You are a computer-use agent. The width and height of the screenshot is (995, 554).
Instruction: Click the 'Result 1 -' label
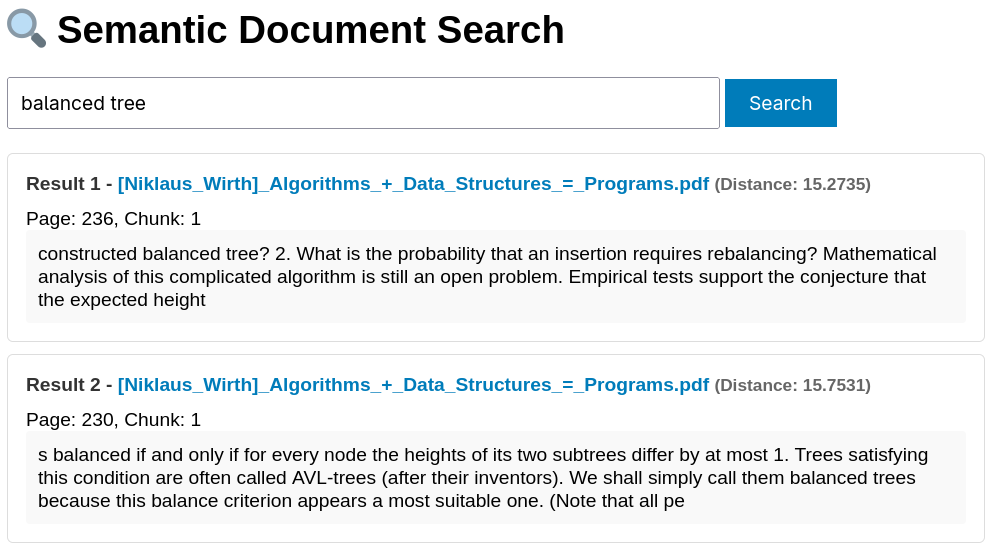(x=68, y=184)
